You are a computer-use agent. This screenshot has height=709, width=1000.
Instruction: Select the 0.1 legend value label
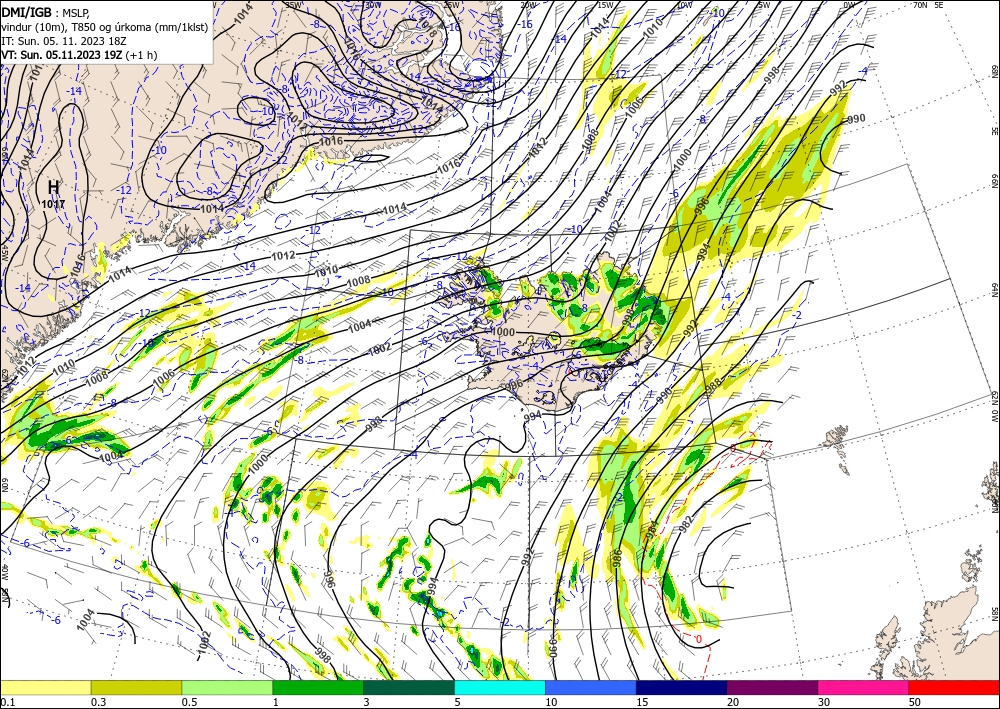tap(6, 702)
